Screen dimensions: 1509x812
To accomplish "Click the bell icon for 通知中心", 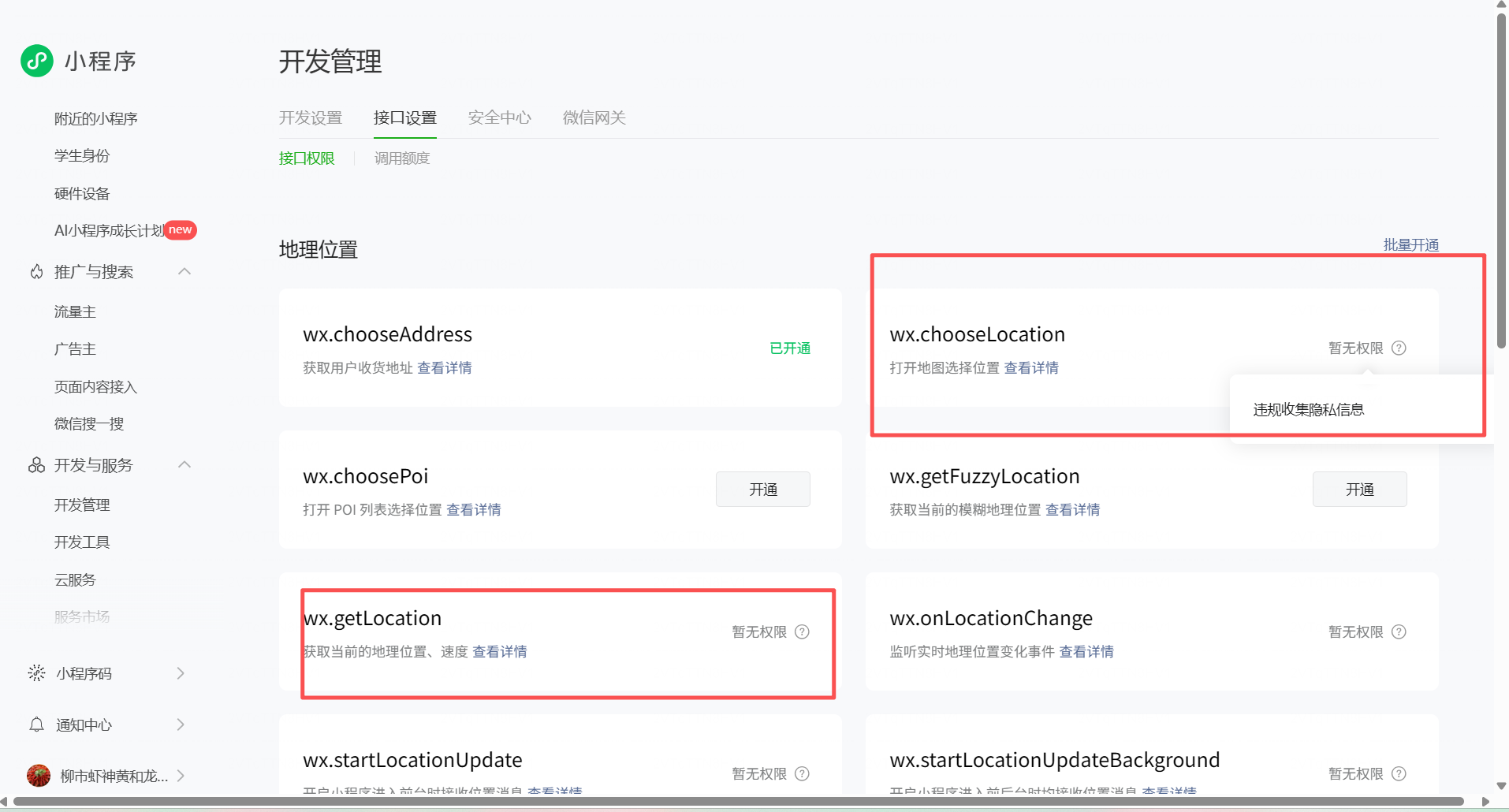I will click(x=36, y=724).
